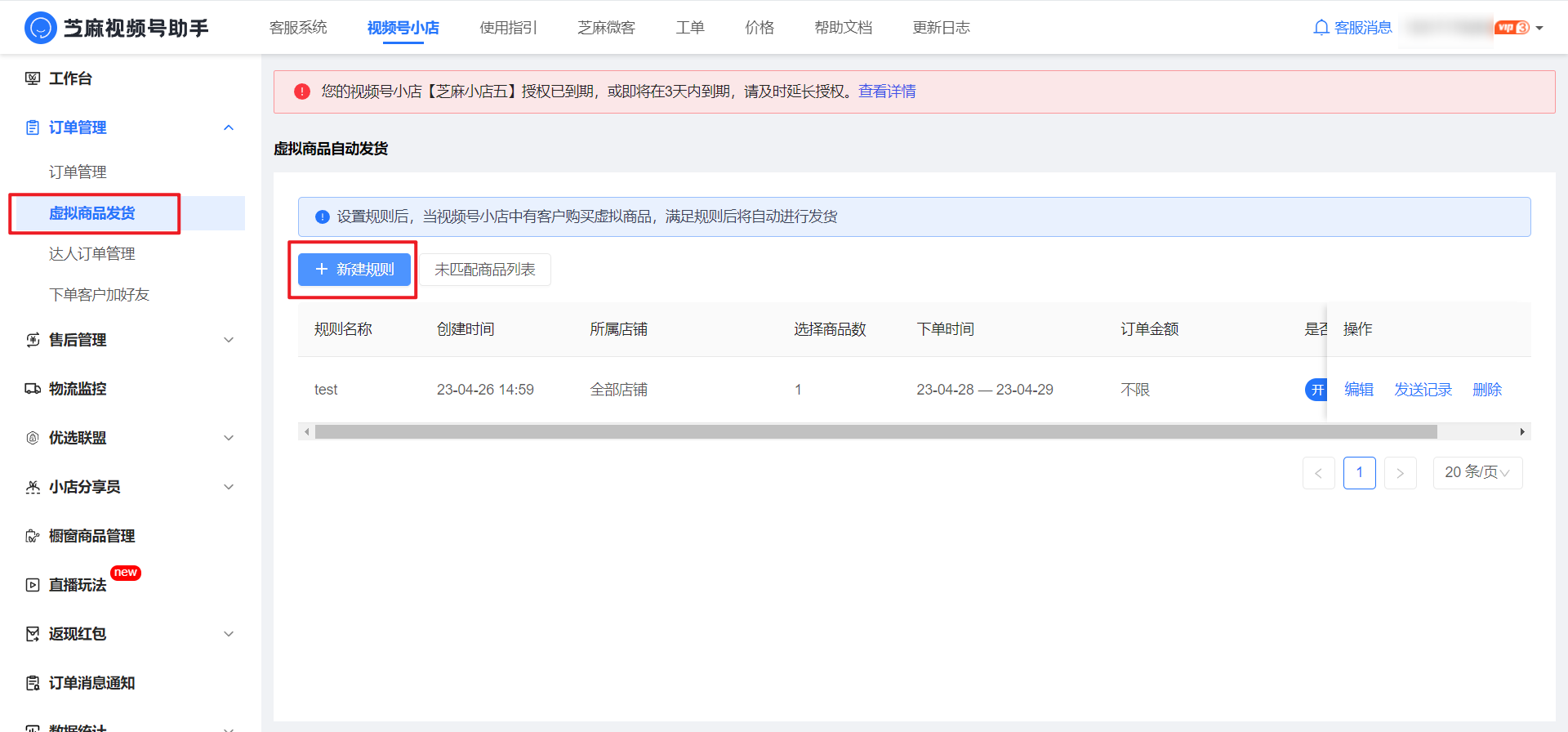Image resolution: width=1568 pixels, height=732 pixels.
Task: Expand the 小店分享员 section chevron
Action: pos(229,487)
